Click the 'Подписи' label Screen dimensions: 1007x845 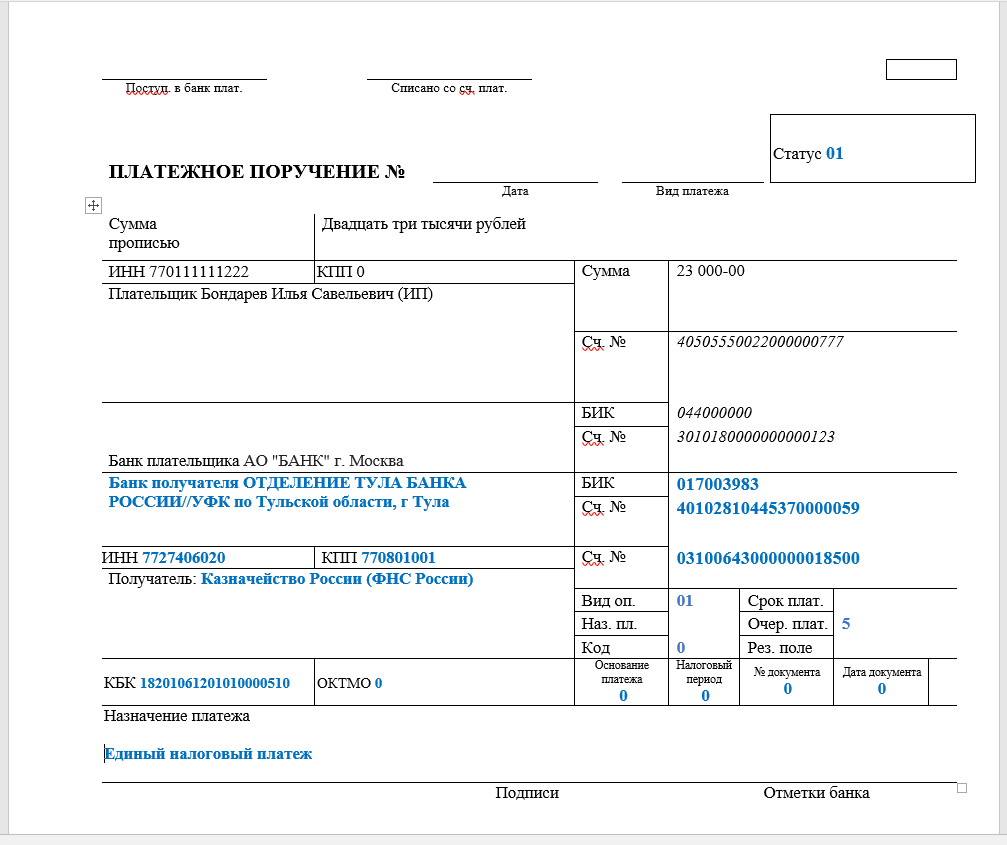point(527,793)
